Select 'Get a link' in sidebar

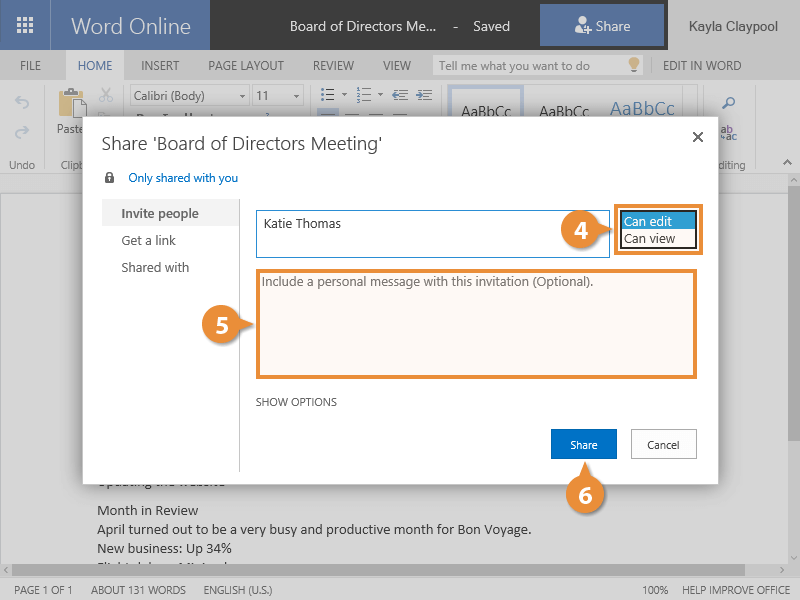(x=148, y=240)
